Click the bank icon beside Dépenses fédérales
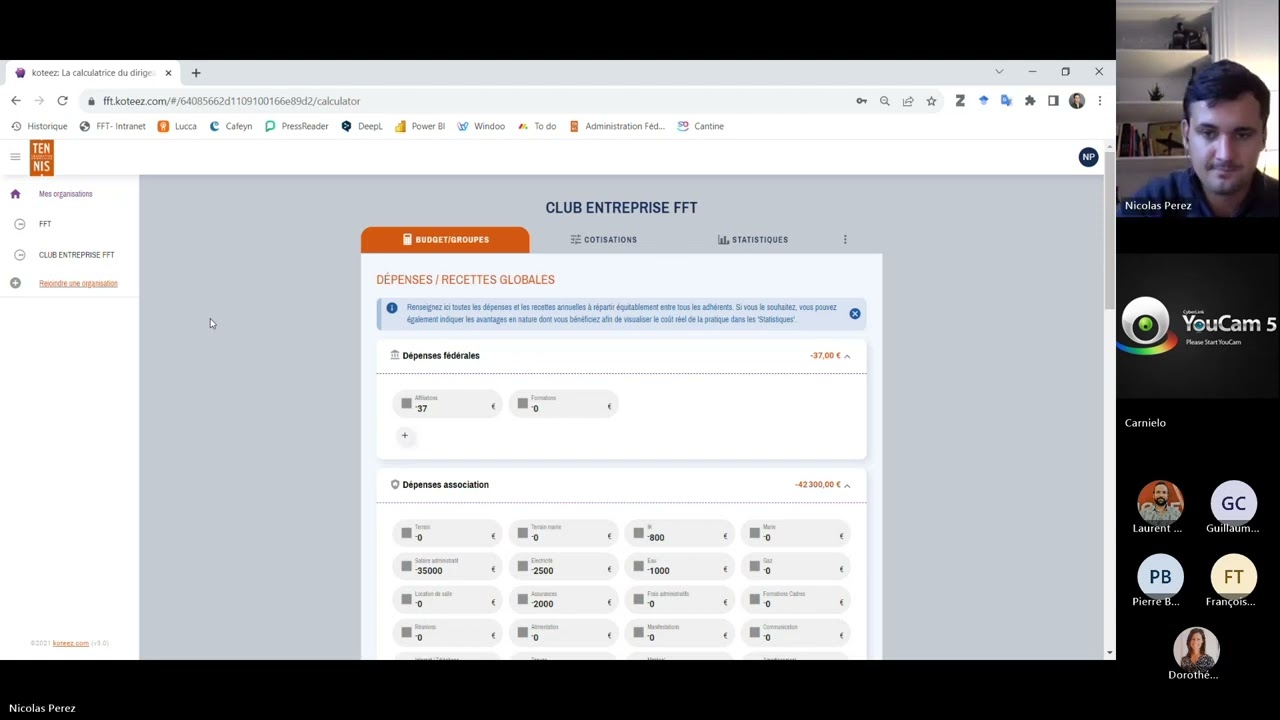Screen dimensions: 1280x720 coord(395,356)
